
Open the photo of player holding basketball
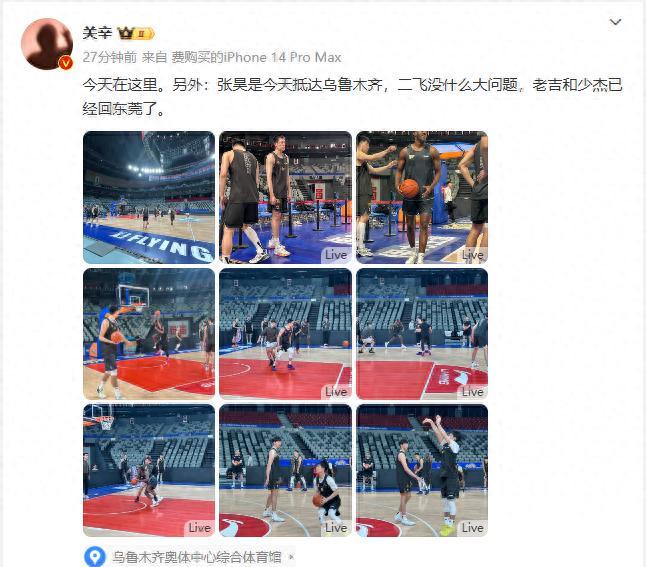[x=422, y=197]
